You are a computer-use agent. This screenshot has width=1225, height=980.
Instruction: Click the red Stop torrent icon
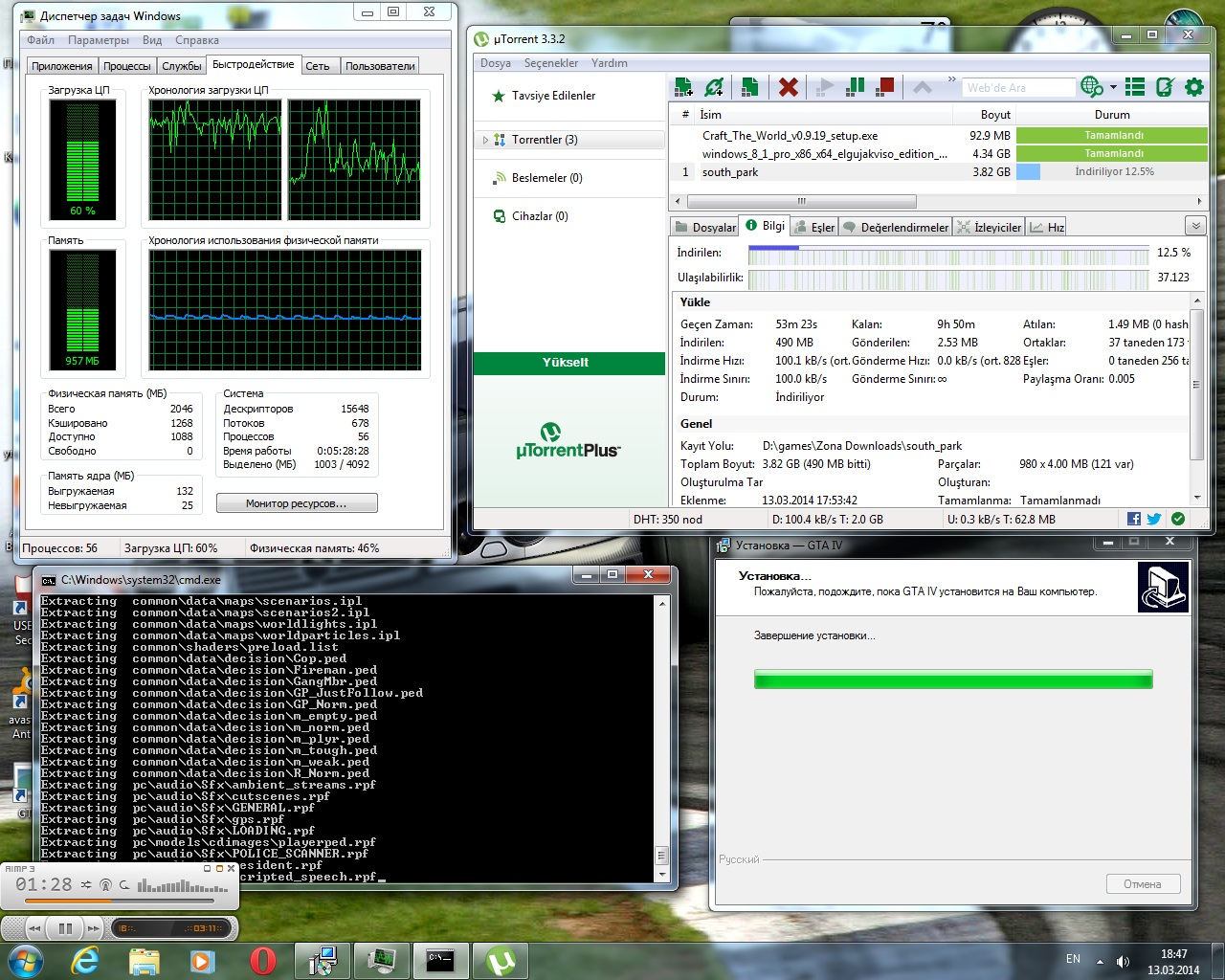(885, 87)
